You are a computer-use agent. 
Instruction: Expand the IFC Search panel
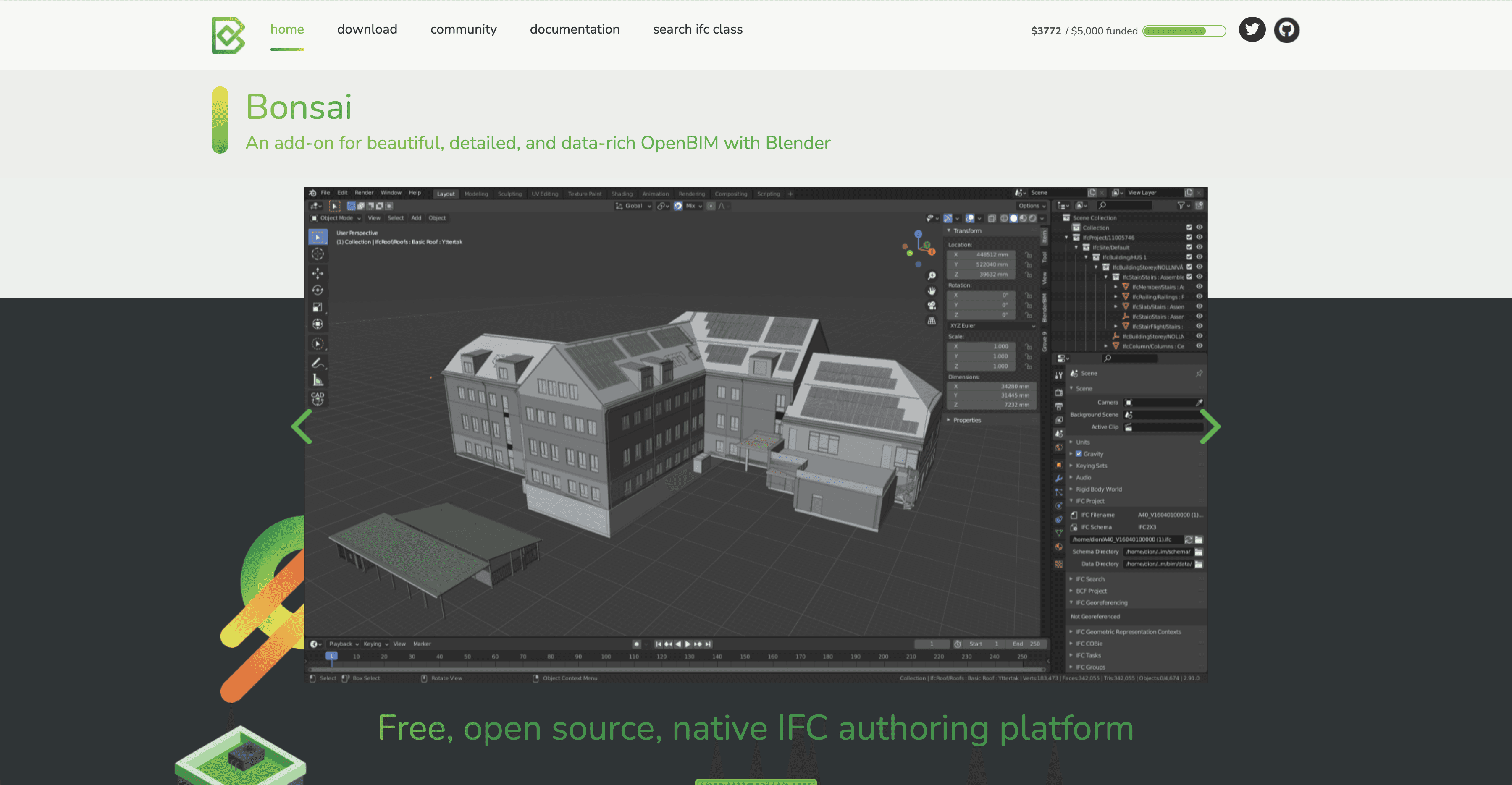tap(1089, 579)
